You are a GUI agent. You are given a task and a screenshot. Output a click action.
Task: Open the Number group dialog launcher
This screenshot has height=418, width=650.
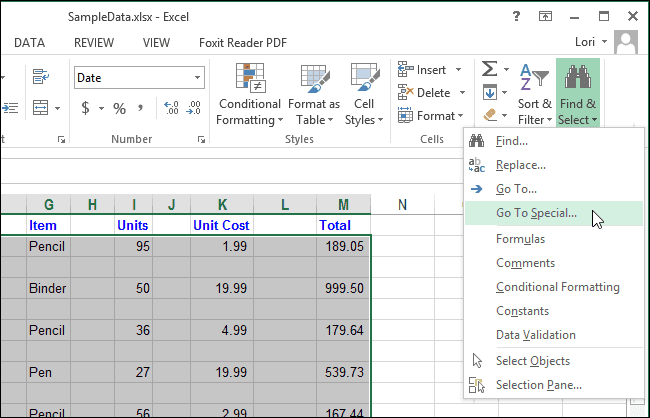[x=201, y=140]
